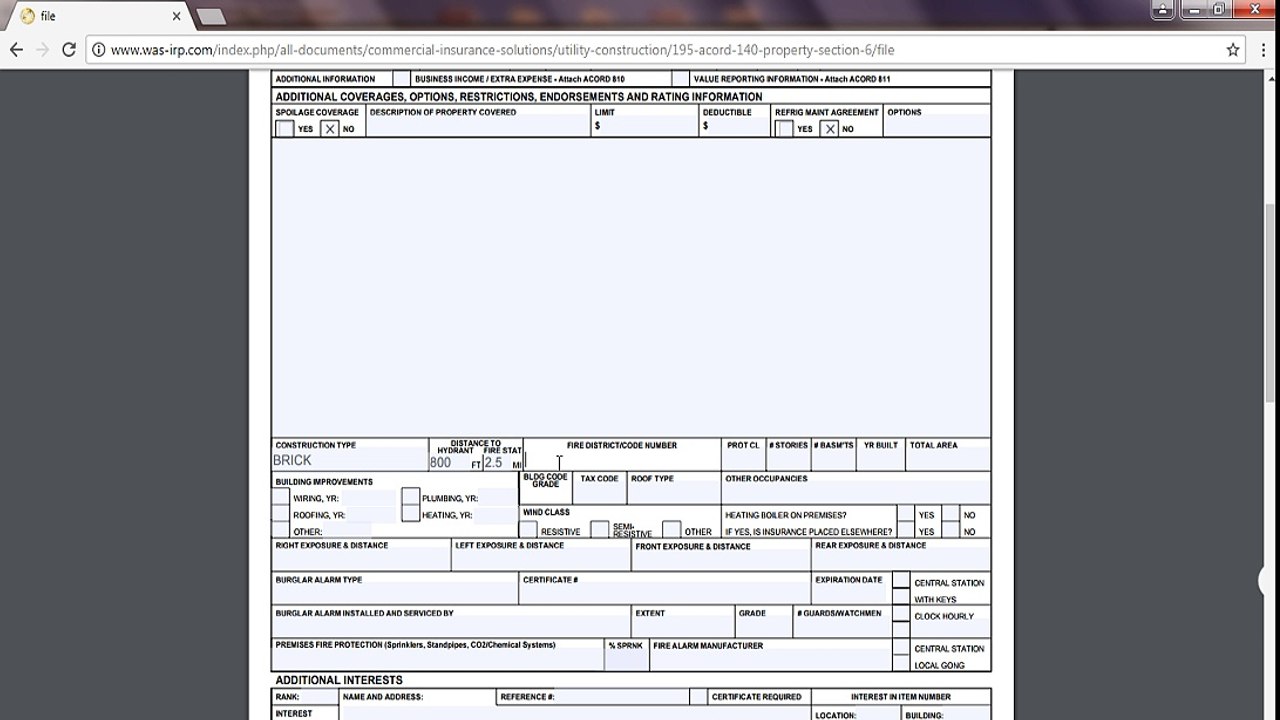Click the Tax Code field
1280x720 pixels.
(x=600, y=494)
